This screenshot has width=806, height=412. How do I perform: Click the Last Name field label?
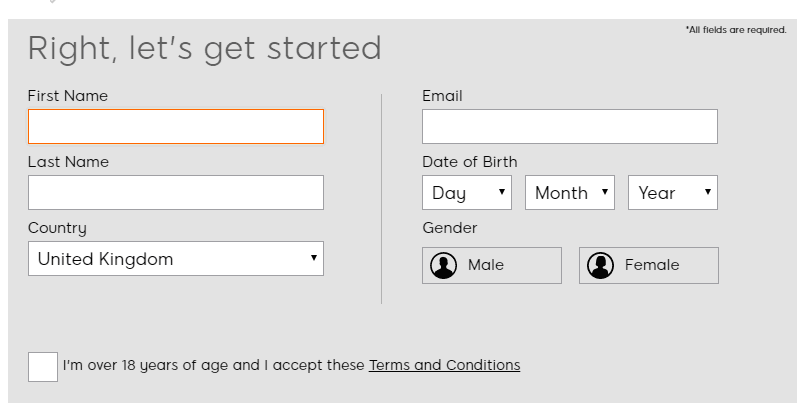(68, 162)
